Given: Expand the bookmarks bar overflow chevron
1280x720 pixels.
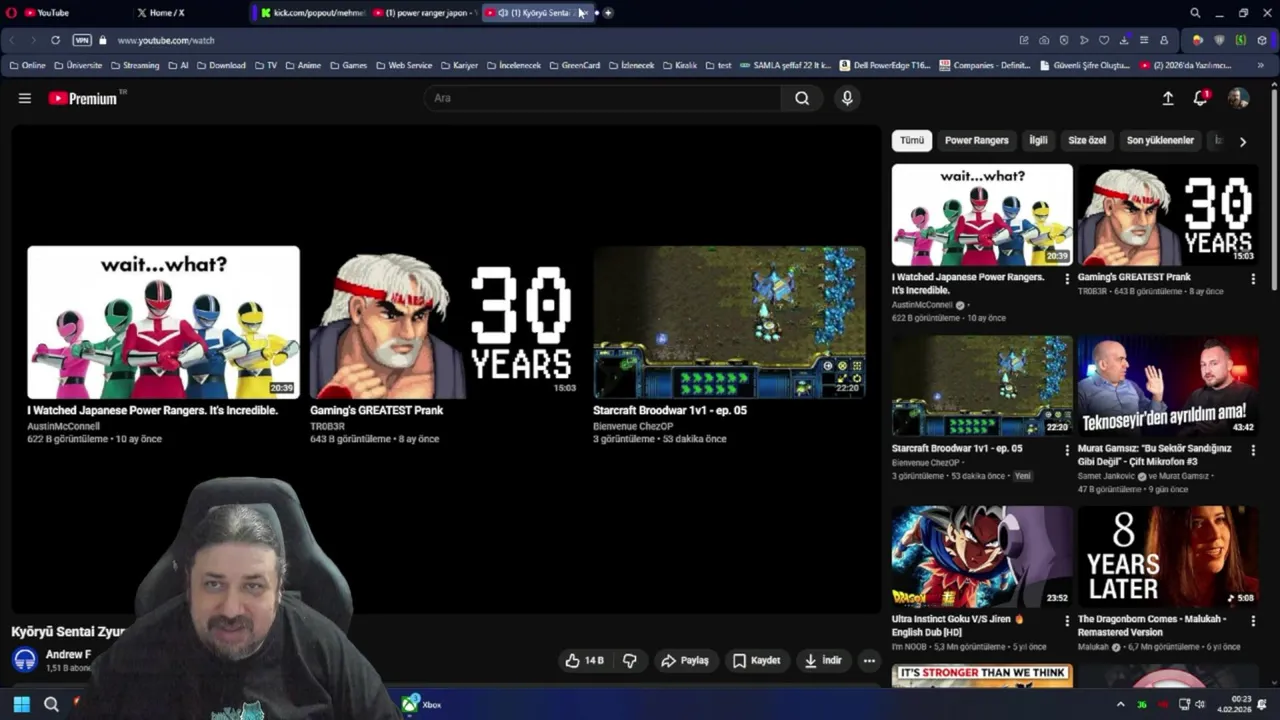Looking at the screenshot, I should pos(1261,65).
